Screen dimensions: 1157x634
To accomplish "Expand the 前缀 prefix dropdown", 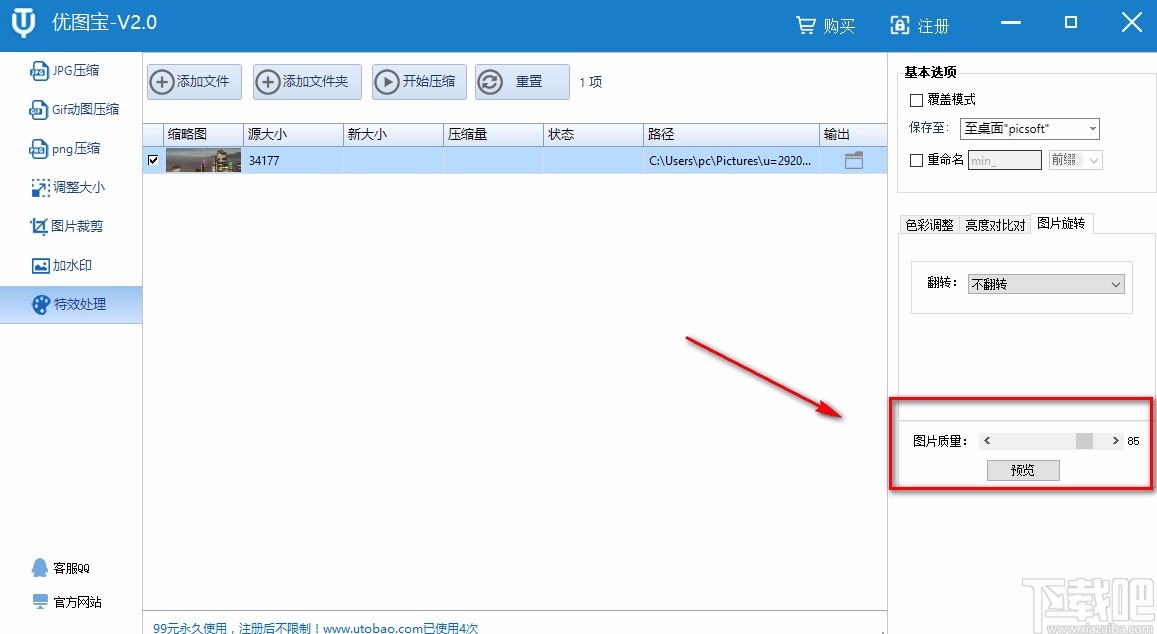I will tap(1074, 160).
